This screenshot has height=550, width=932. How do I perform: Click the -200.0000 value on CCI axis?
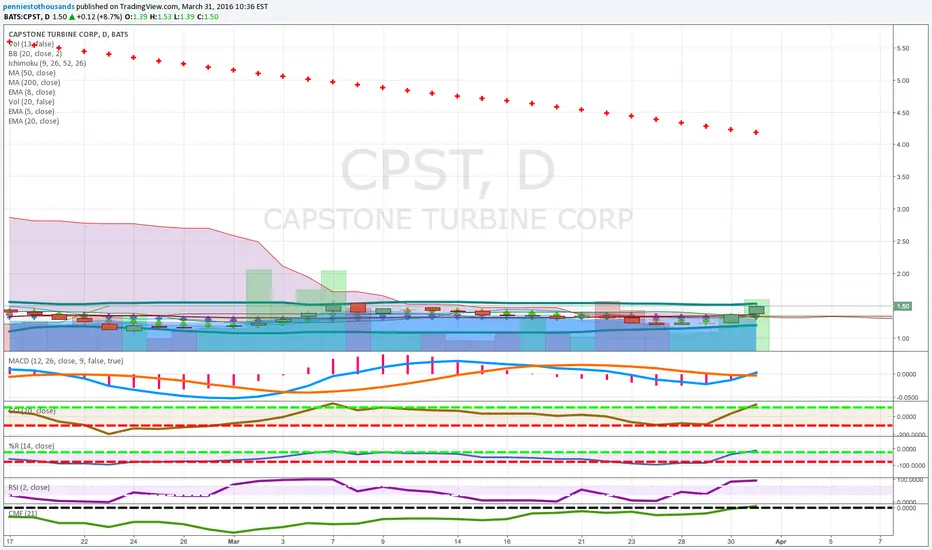909,435
